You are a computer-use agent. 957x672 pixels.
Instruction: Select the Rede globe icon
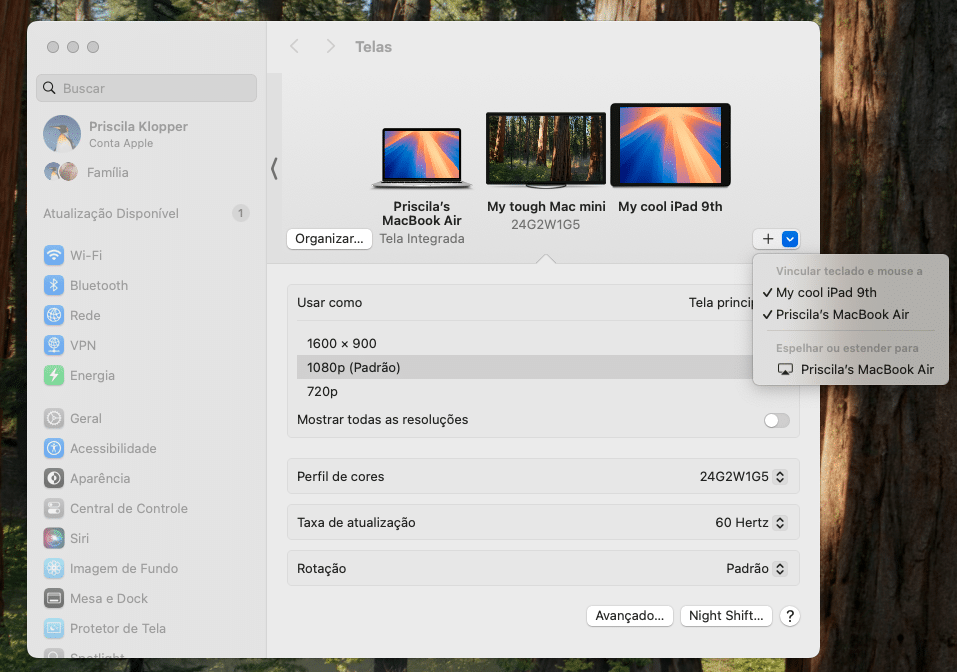click(54, 315)
